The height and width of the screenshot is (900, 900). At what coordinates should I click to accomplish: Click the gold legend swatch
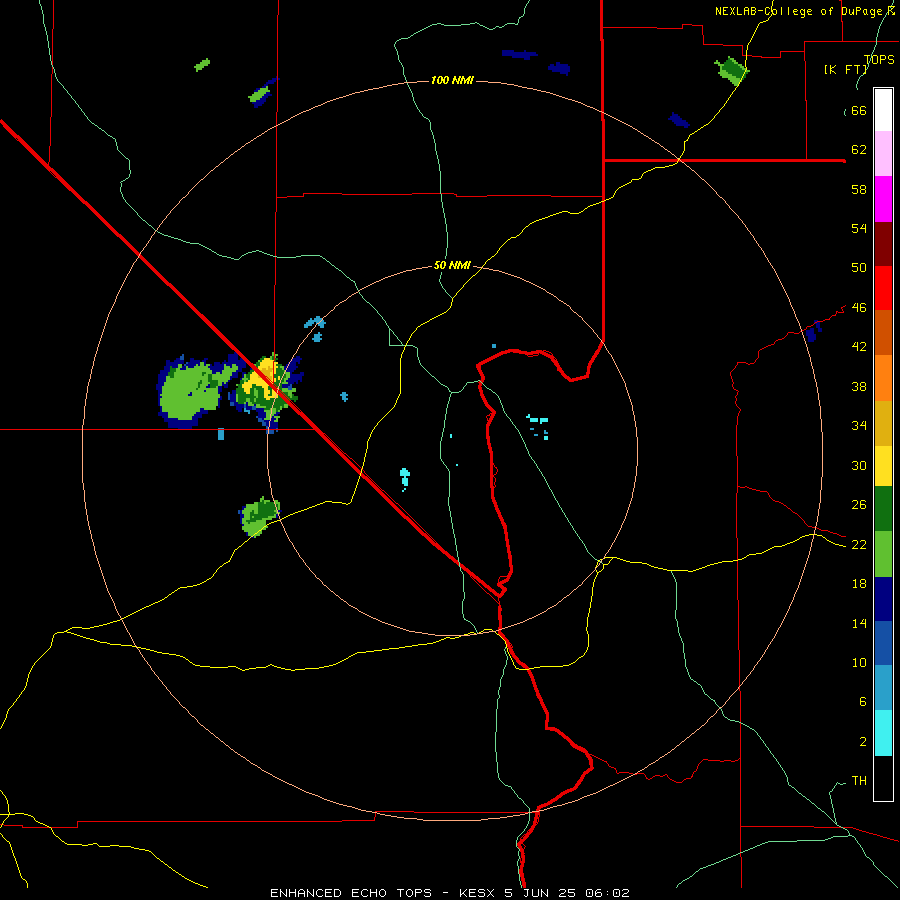click(883, 423)
